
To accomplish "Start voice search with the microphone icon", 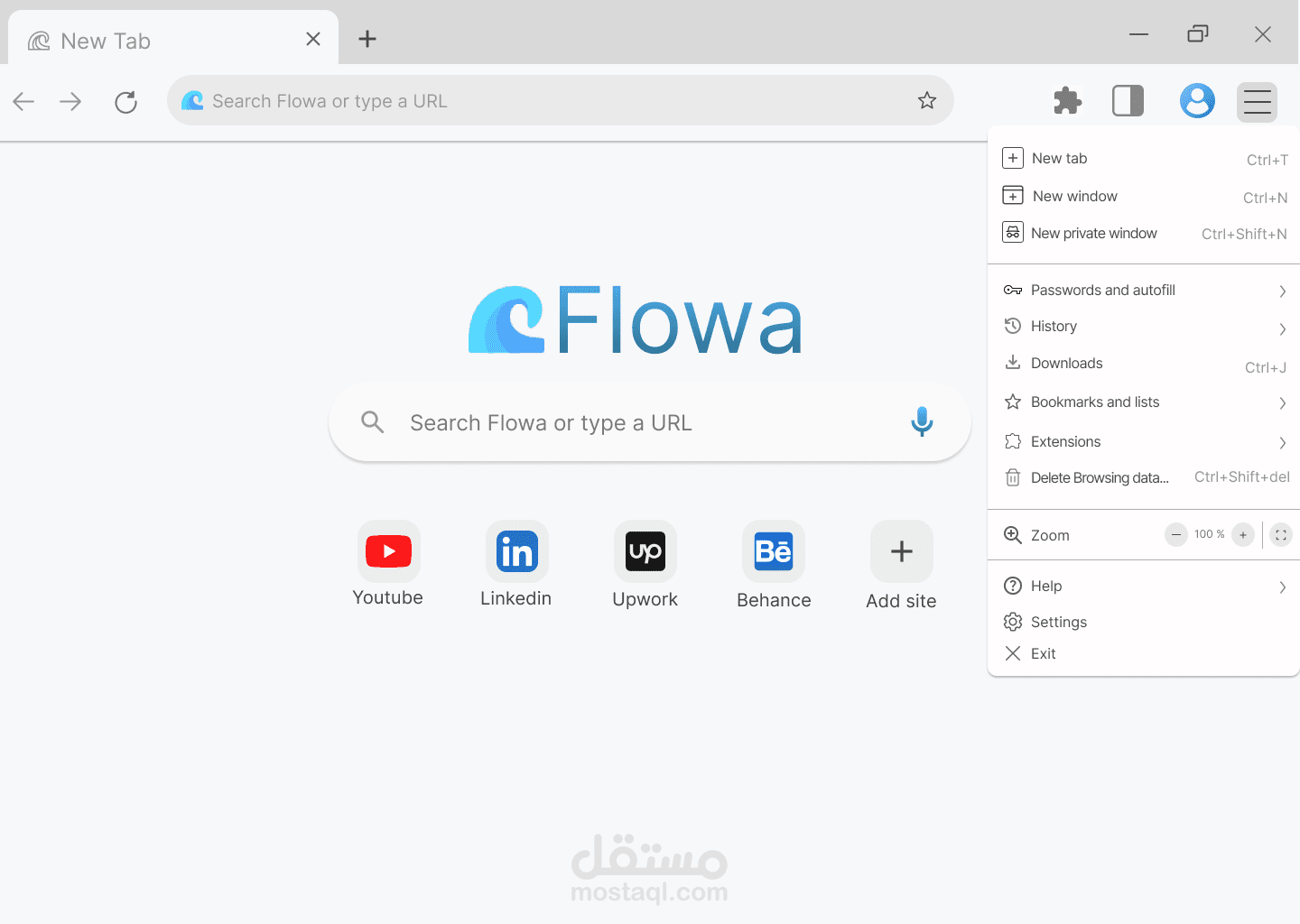I will coord(922,421).
